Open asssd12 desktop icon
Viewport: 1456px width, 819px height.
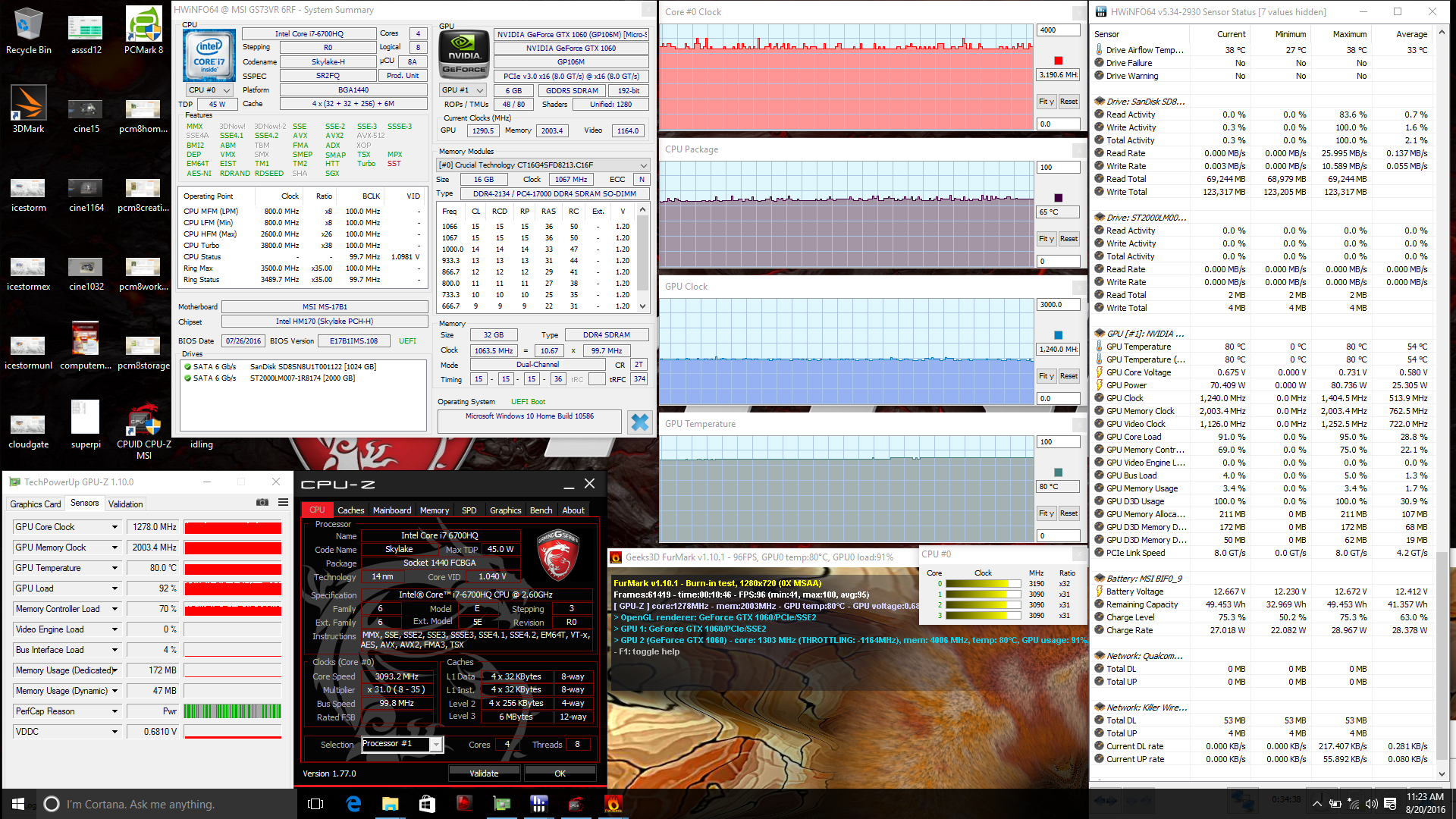pos(86,35)
